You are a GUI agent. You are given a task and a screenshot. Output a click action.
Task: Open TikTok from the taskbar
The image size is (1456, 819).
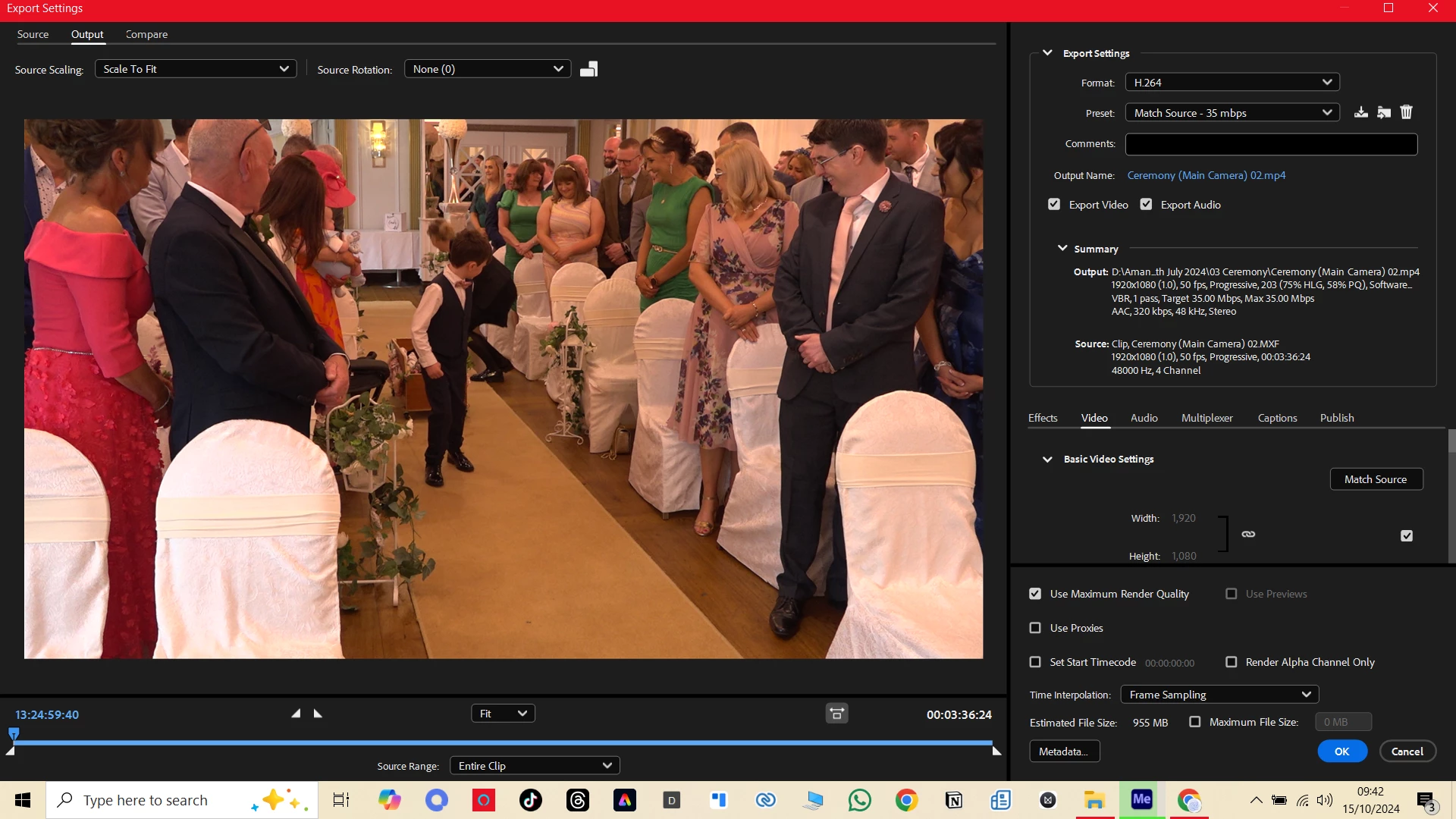pyautogui.click(x=530, y=800)
